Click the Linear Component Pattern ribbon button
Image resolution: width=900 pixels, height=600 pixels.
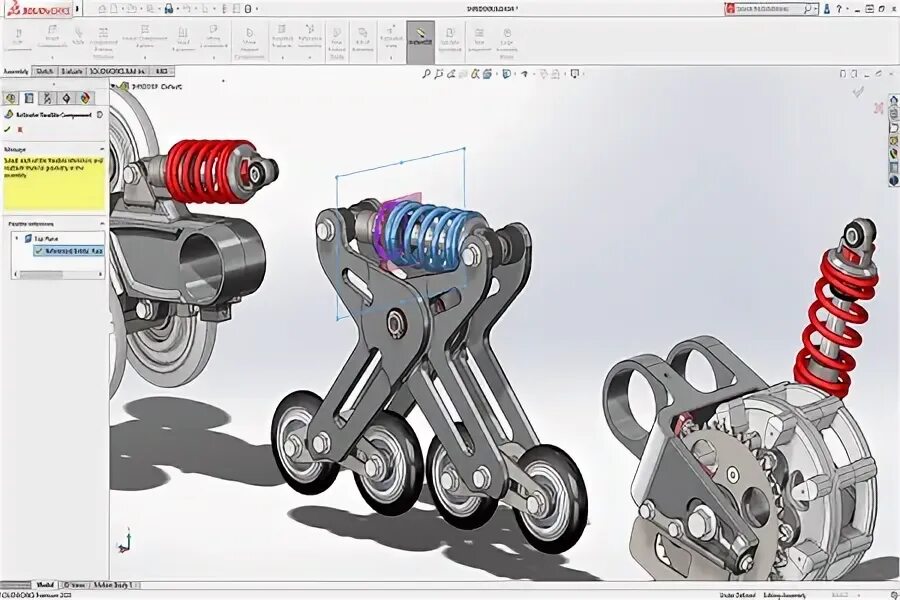[x=145, y=37]
